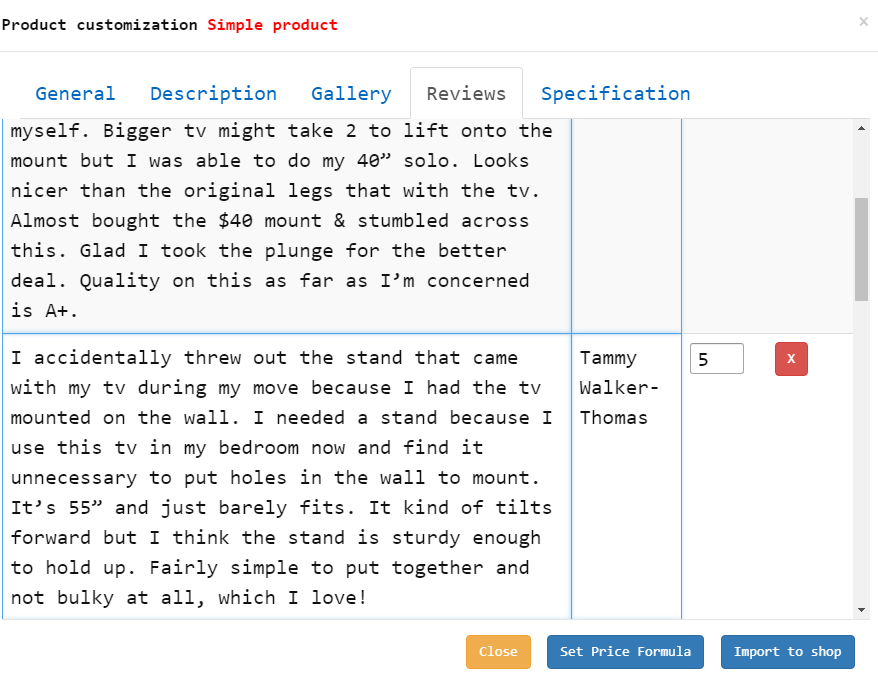Close the product customization dialog
This screenshot has height=695, width=878.
coord(863,22)
